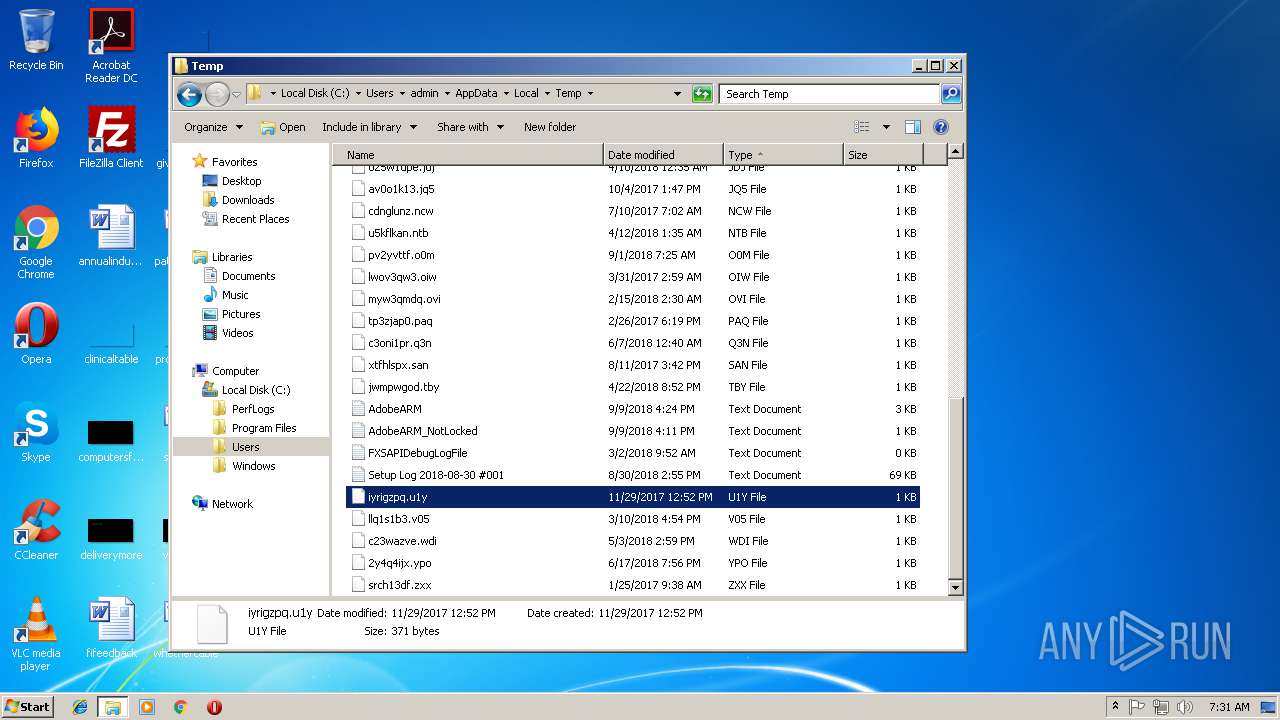The image size is (1280, 720).
Task: Click Local Disk (C:) in the address bar
Action: click(315, 93)
